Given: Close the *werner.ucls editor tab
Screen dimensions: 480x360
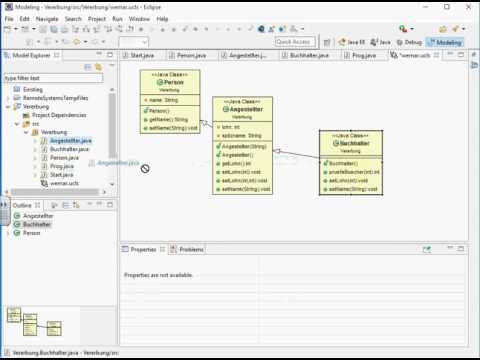Looking at the screenshot, I should pyautogui.click(x=436, y=55).
